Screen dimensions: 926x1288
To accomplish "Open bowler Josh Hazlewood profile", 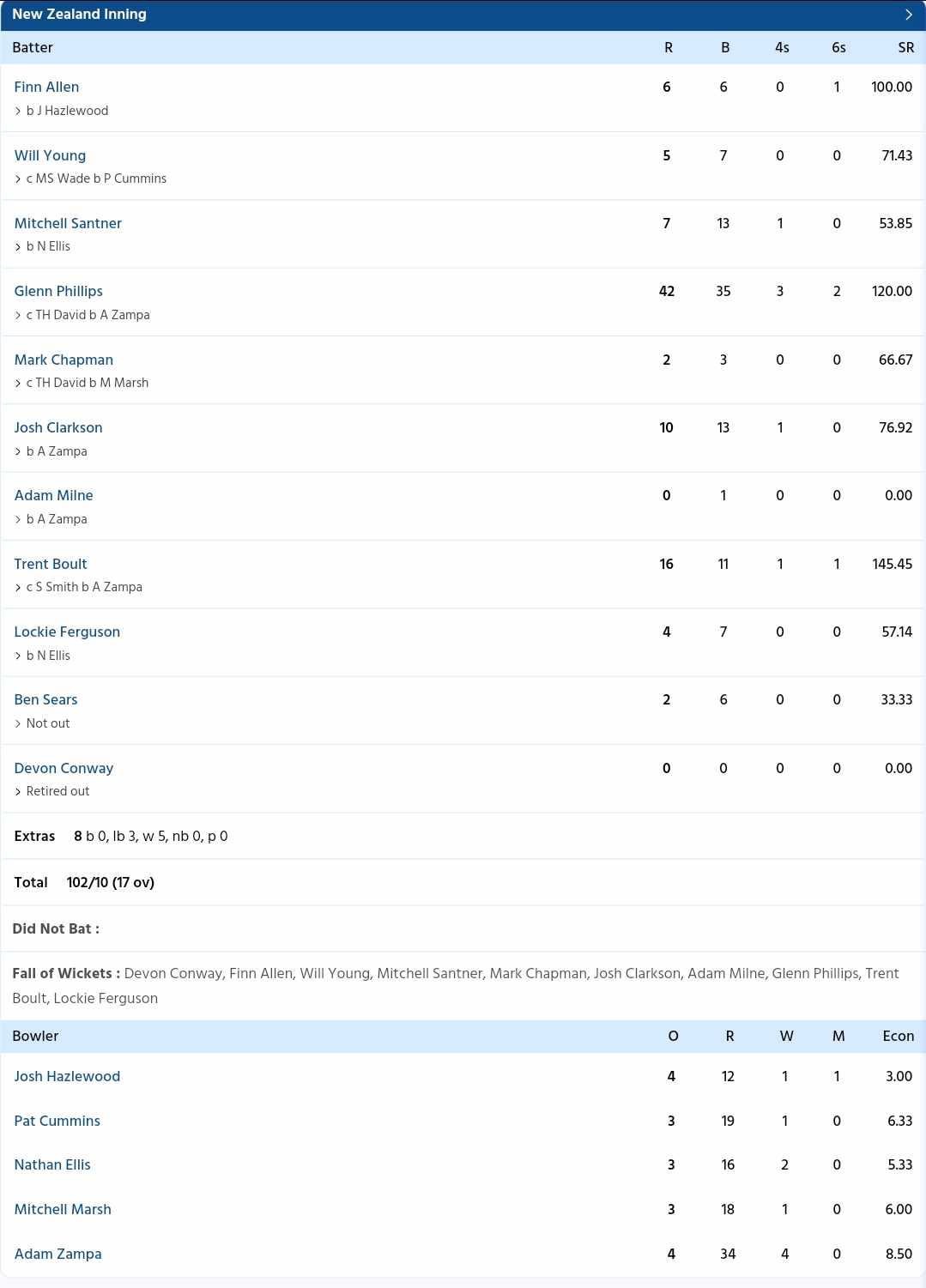I will click(x=67, y=1076).
